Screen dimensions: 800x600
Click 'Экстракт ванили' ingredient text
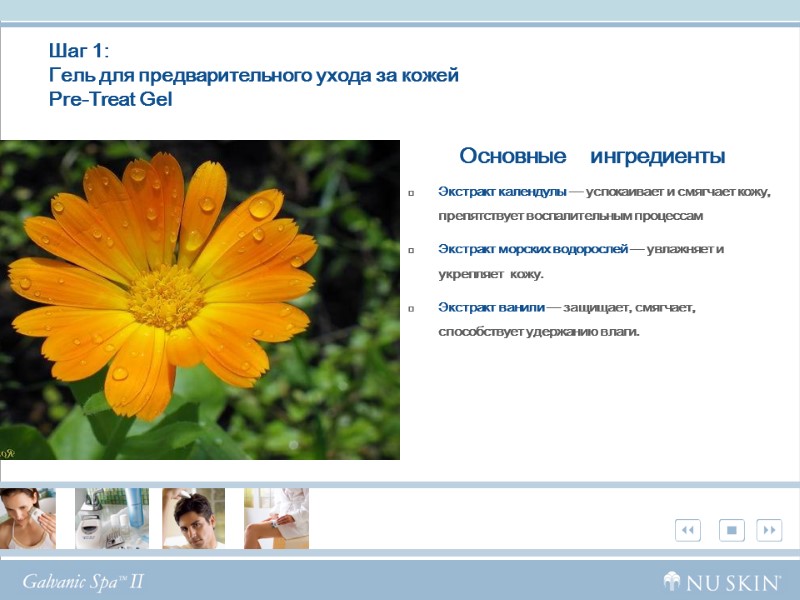point(491,308)
